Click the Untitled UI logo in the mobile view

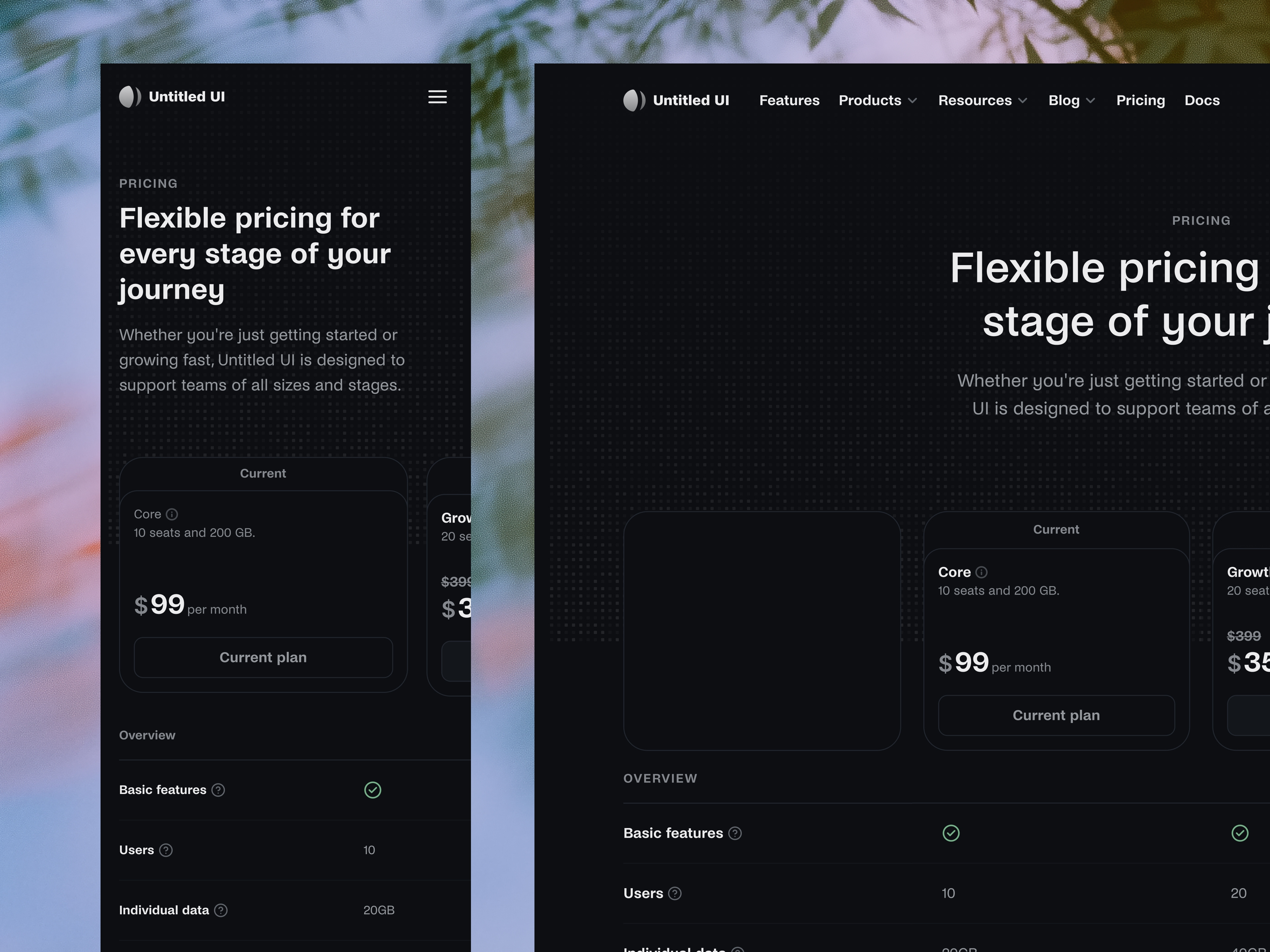(x=172, y=97)
